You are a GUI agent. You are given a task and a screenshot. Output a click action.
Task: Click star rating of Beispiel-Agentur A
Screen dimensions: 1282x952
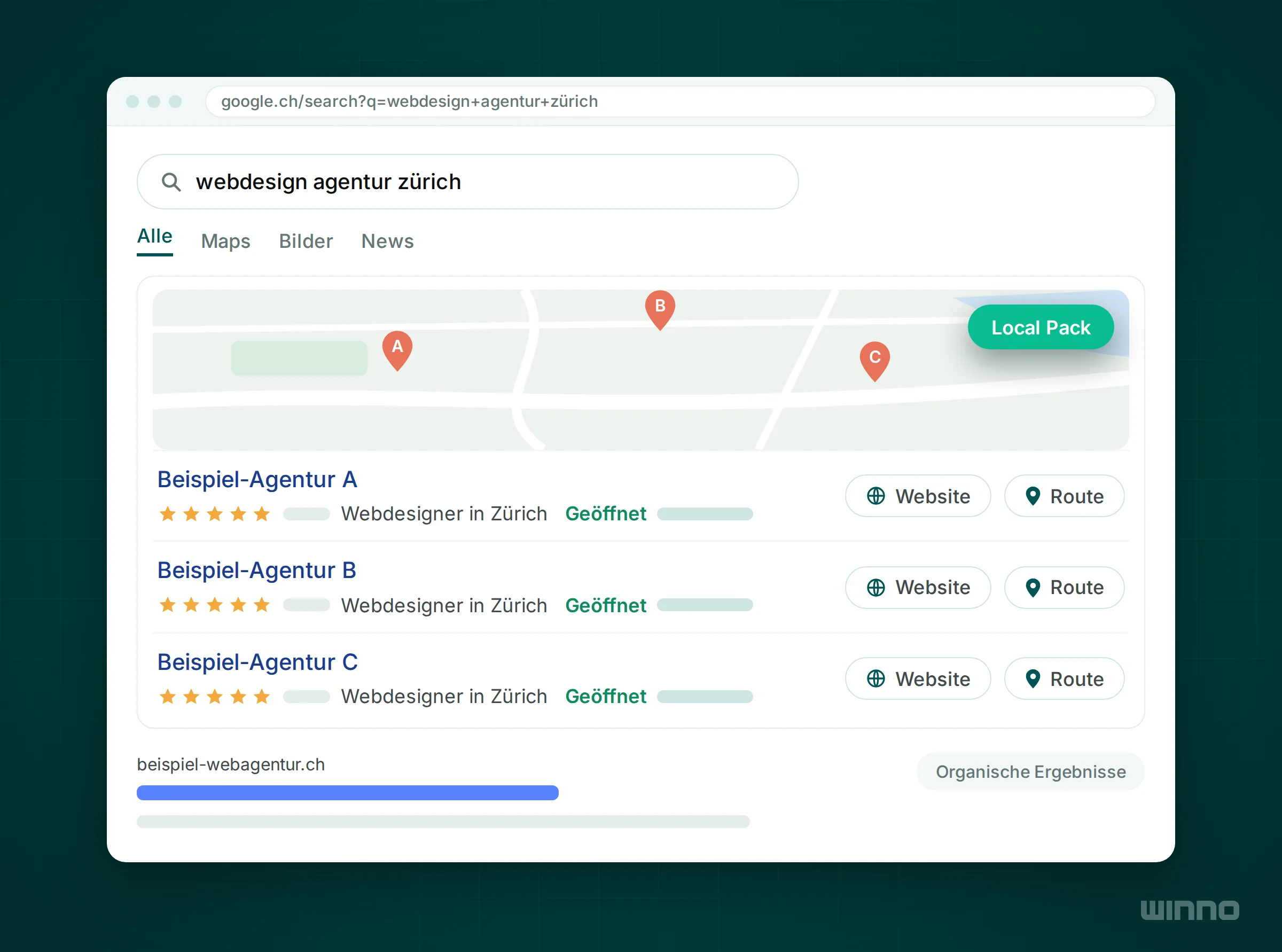214,513
